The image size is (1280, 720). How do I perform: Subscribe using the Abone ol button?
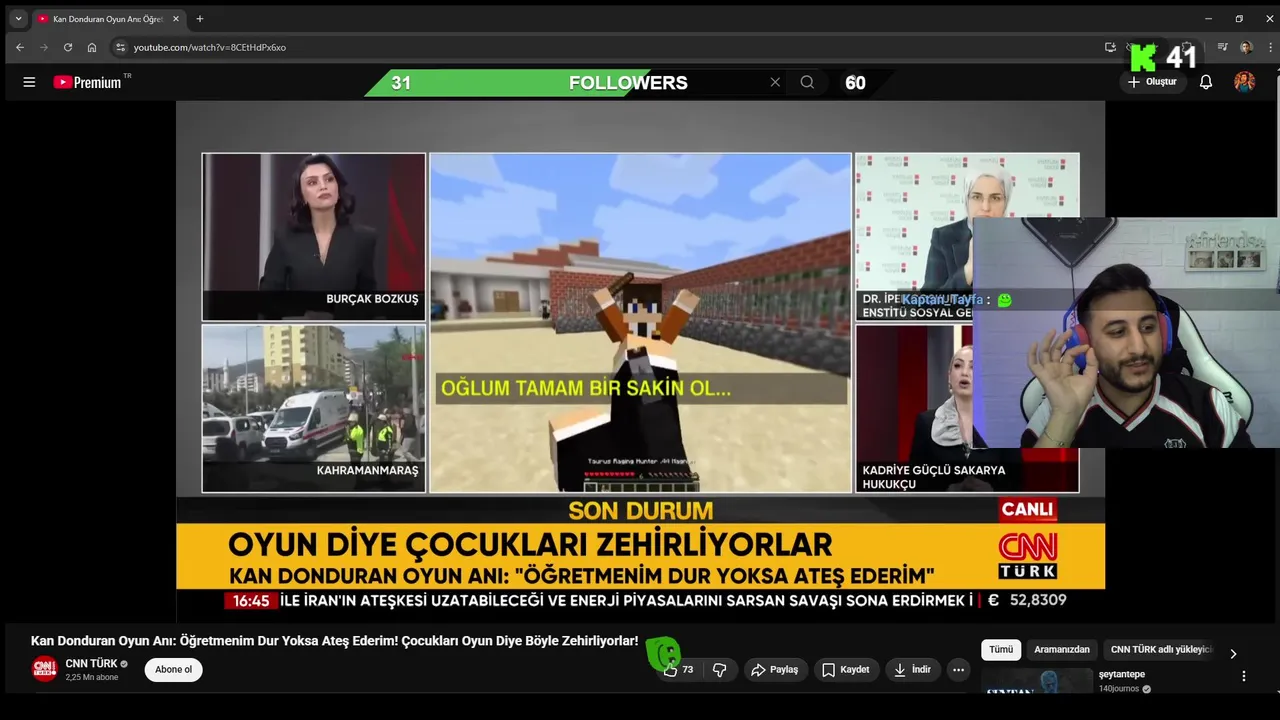pos(173,670)
